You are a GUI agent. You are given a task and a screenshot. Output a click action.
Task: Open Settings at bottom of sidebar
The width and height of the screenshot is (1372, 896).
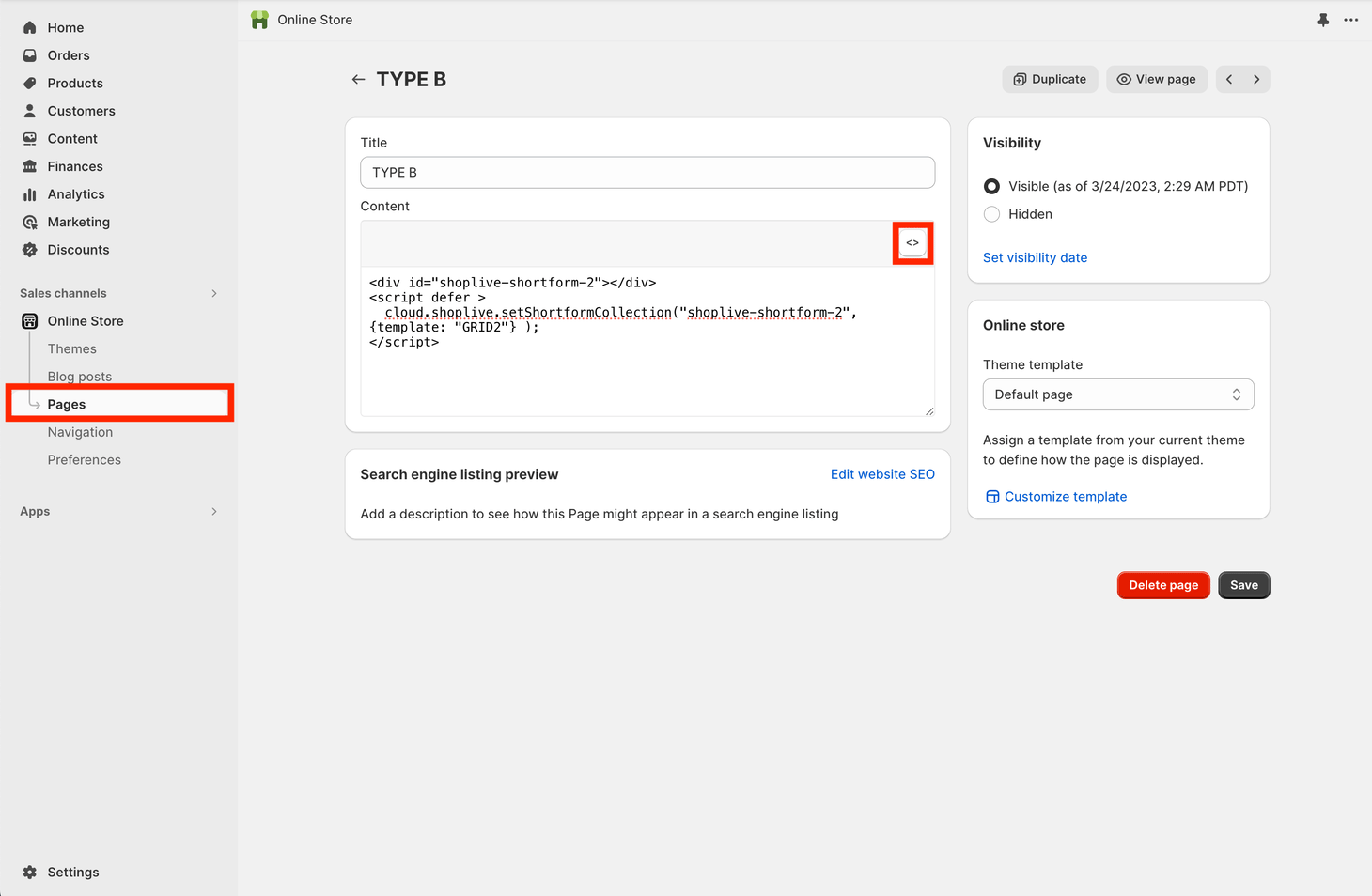(73, 873)
